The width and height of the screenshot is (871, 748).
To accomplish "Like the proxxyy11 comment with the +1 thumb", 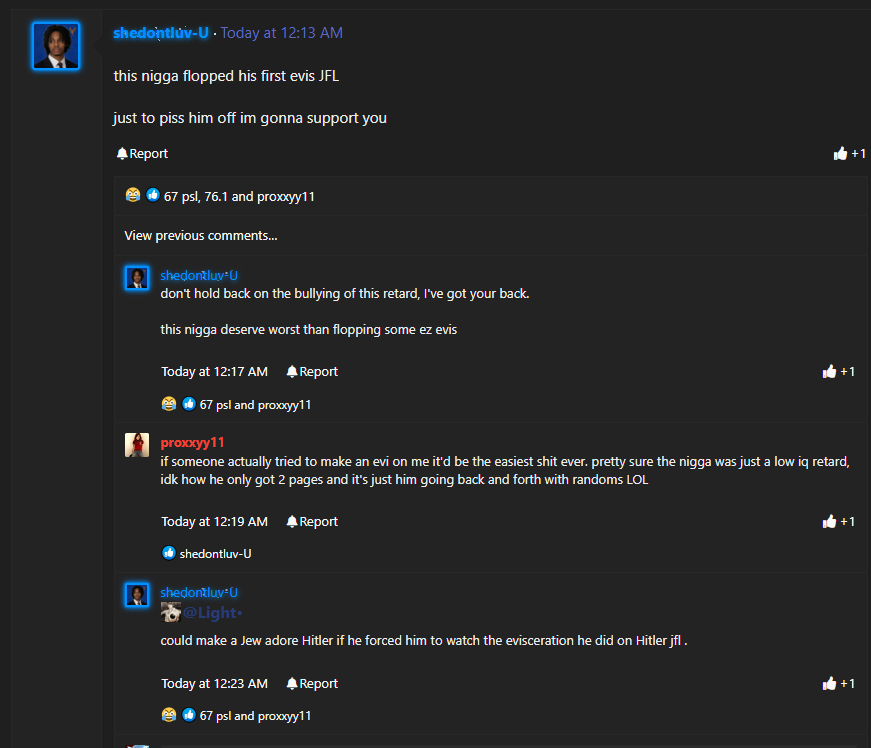I will (x=838, y=521).
